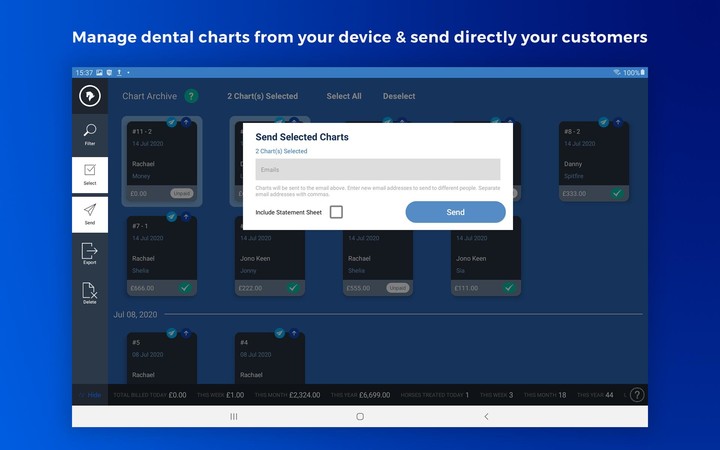
Task: Toggle paid checkmark on £333.00 Danny chart
Action: pos(617,193)
